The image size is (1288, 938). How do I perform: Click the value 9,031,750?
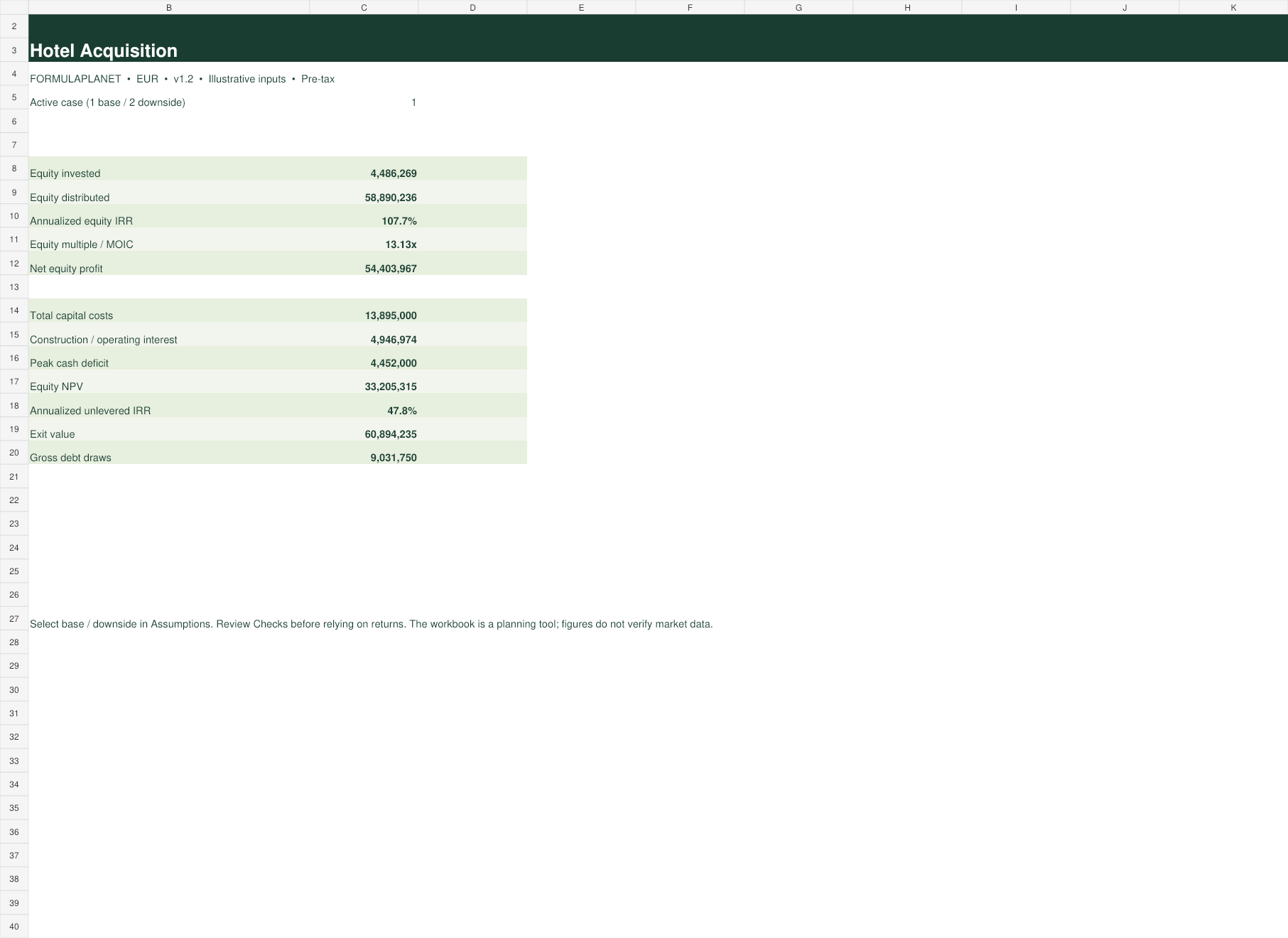point(394,458)
